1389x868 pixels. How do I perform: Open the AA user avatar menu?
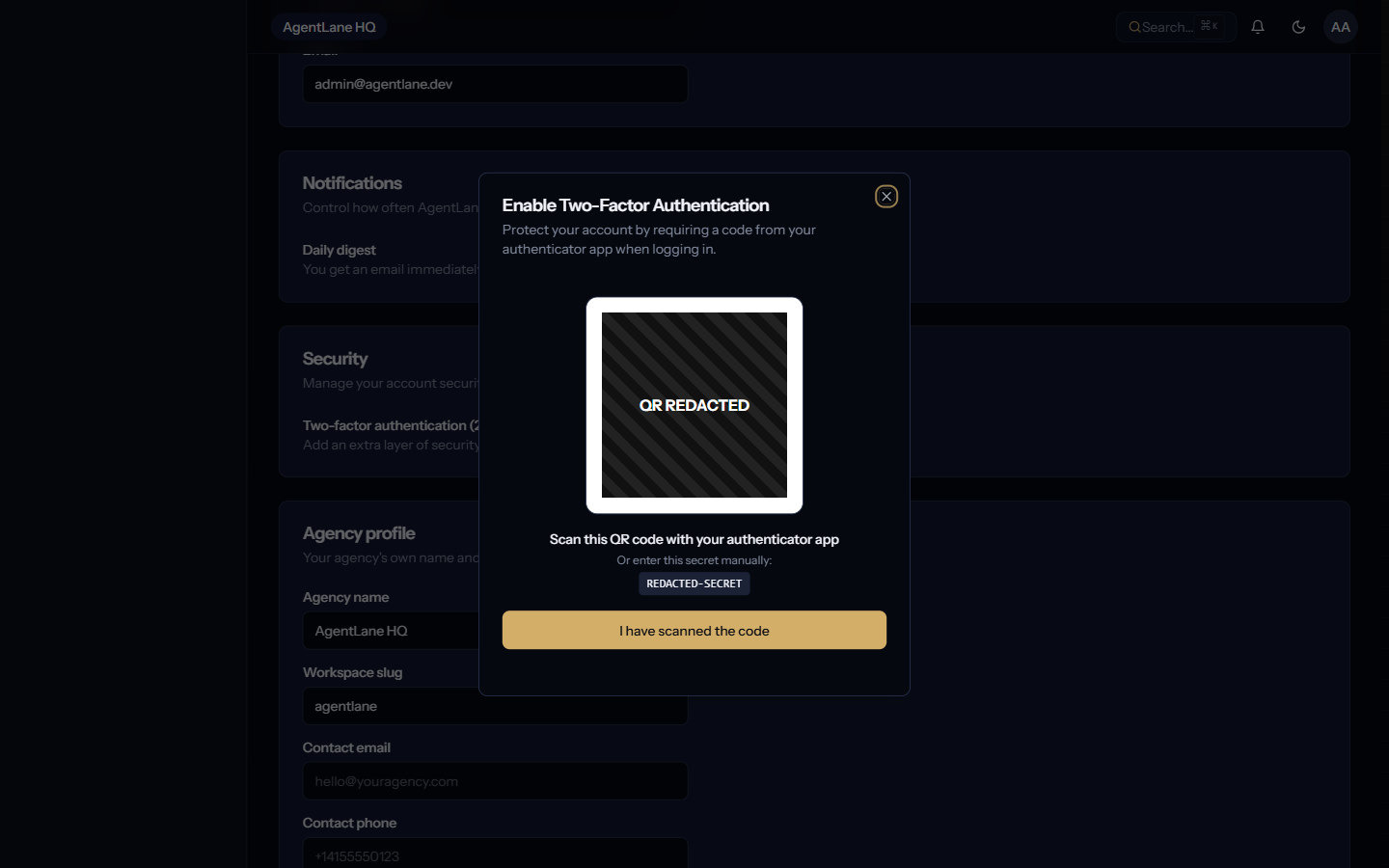click(1341, 27)
